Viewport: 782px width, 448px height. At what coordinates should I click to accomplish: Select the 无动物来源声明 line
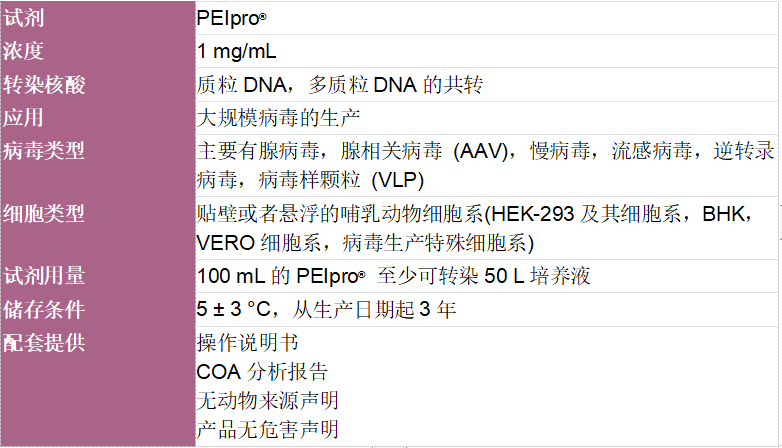click(x=267, y=401)
